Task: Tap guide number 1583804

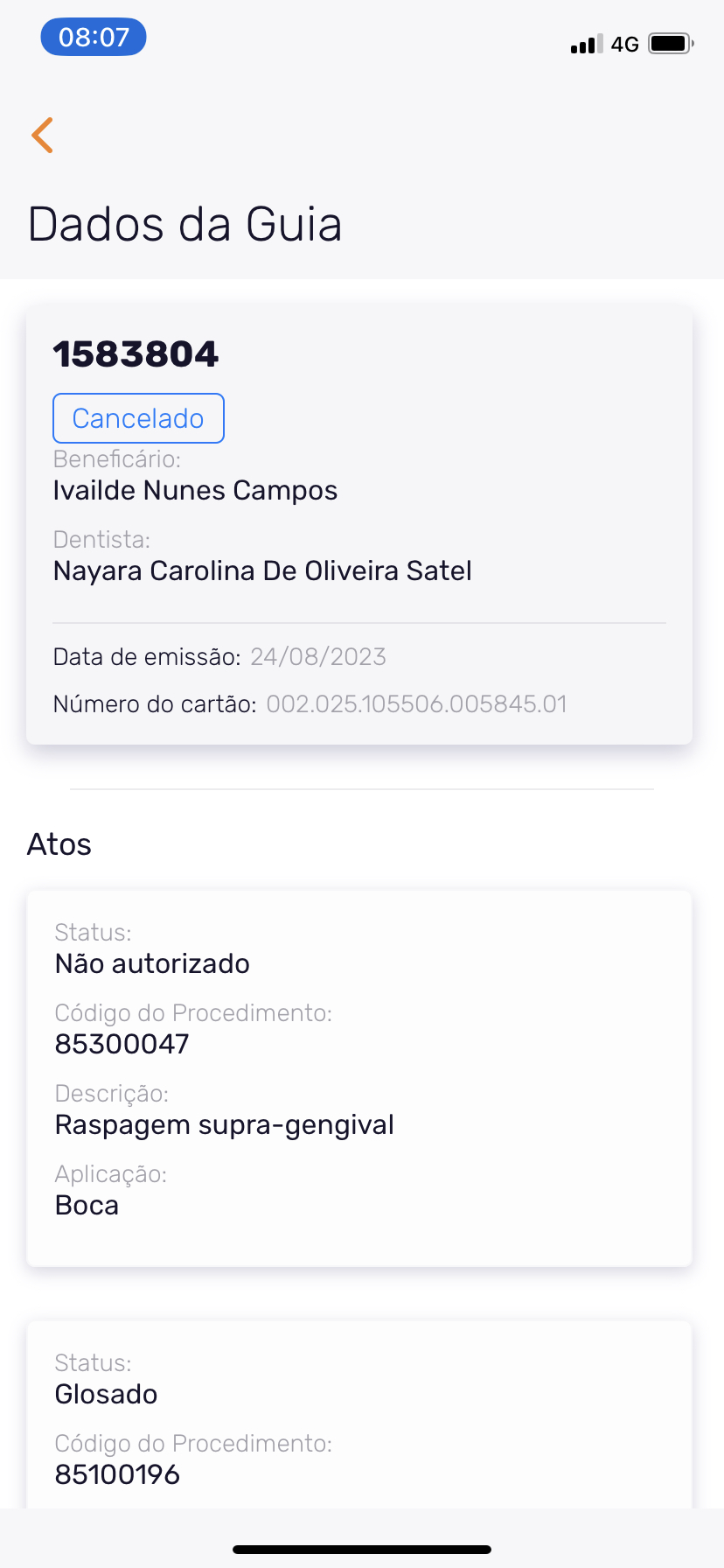Action: point(136,354)
